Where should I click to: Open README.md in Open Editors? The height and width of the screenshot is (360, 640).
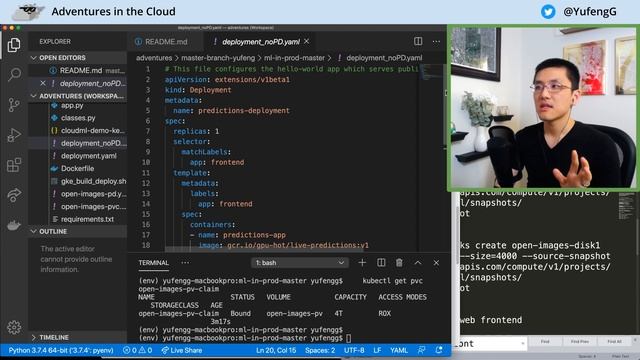point(82,70)
